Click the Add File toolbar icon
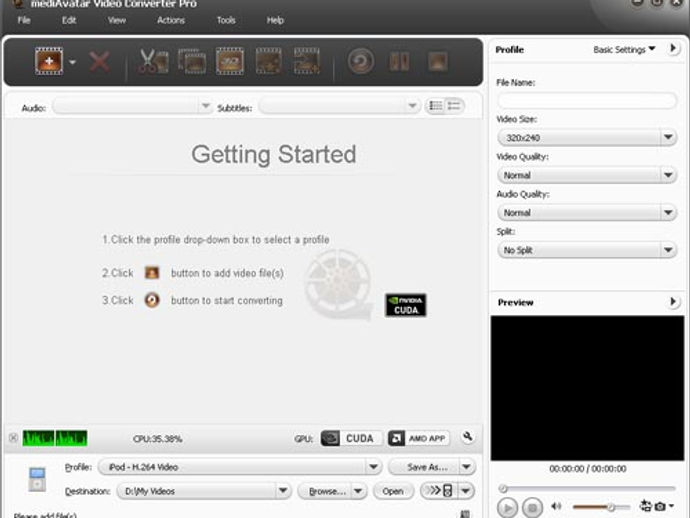Screen dimensions: 690x518 tap(49, 61)
